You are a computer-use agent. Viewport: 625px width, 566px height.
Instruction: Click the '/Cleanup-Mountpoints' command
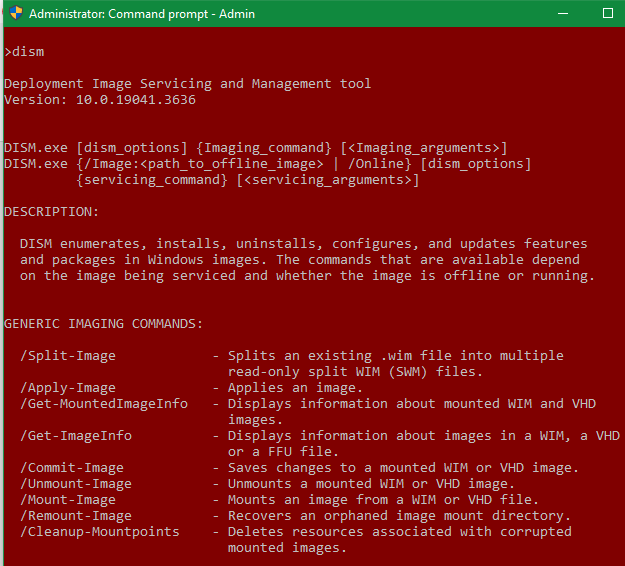point(100,532)
